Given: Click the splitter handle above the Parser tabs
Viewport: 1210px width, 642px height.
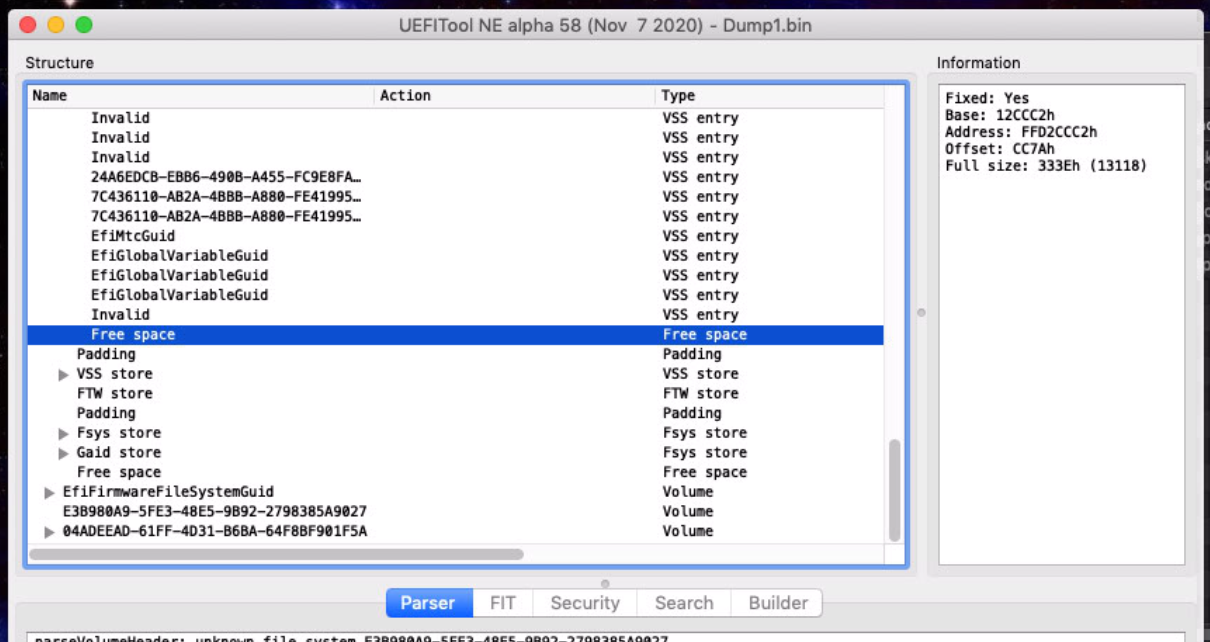Looking at the screenshot, I should 605,582.
